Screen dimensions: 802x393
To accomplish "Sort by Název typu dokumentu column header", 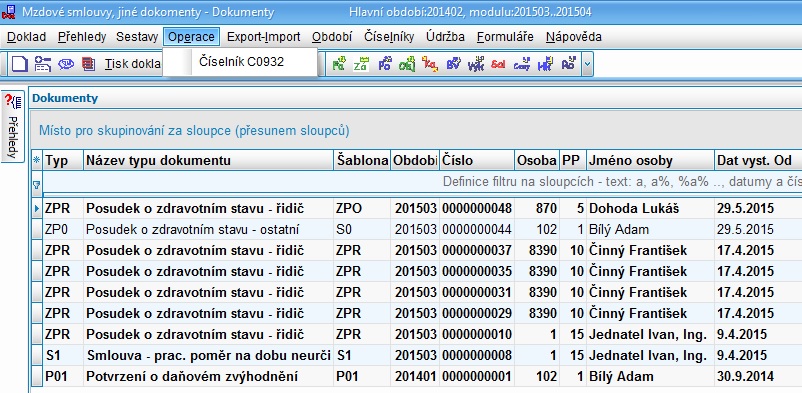I will [208, 161].
